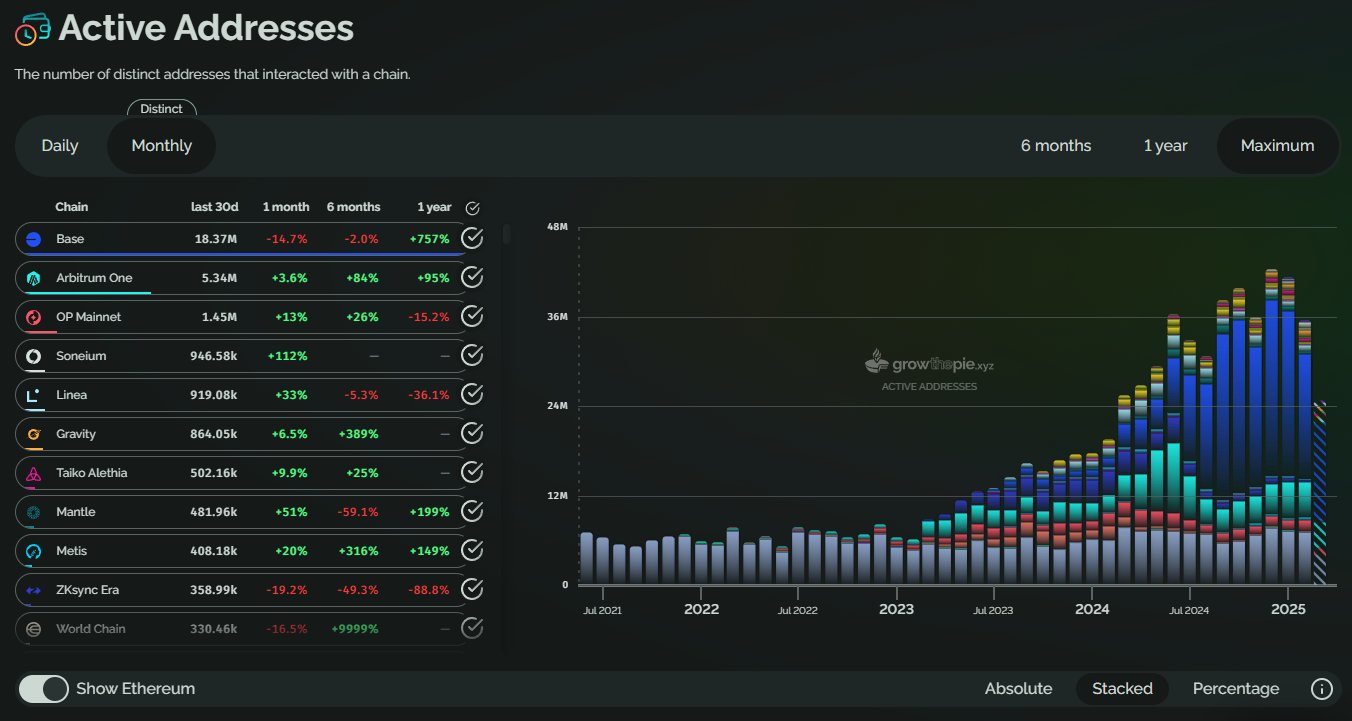Uncheck the Metis checkmark
Screen dimensions: 1352x721
pyautogui.click(x=472, y=551)
